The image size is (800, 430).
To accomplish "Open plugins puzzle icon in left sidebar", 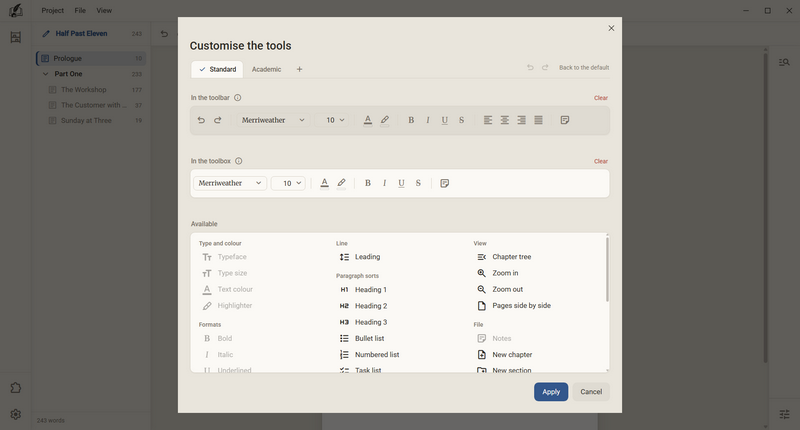I will point(16,388).
